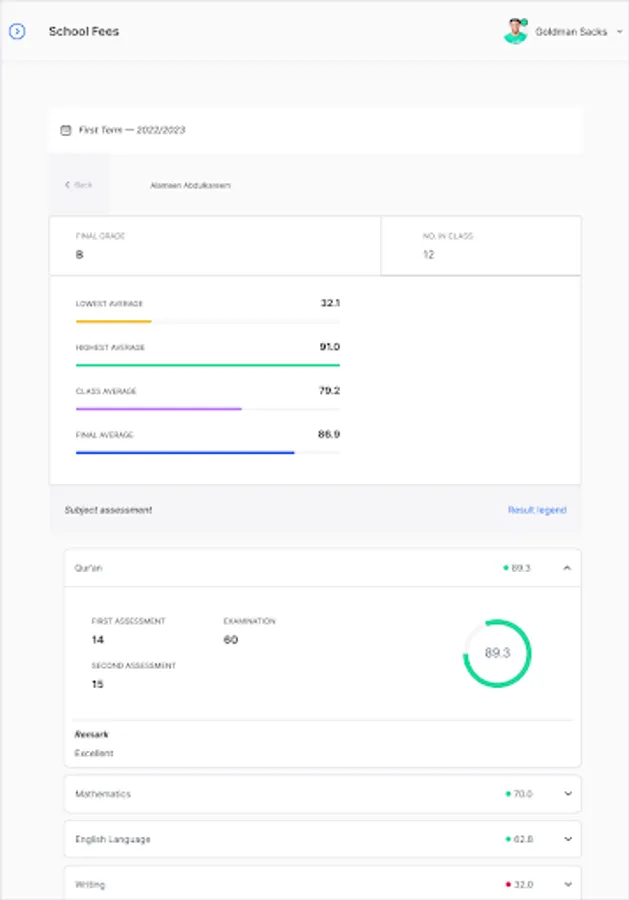Viewport: 629px width, 900px height.
Task: Open the Result legend link
Action: pyautogui.click(x=537, y=510)
